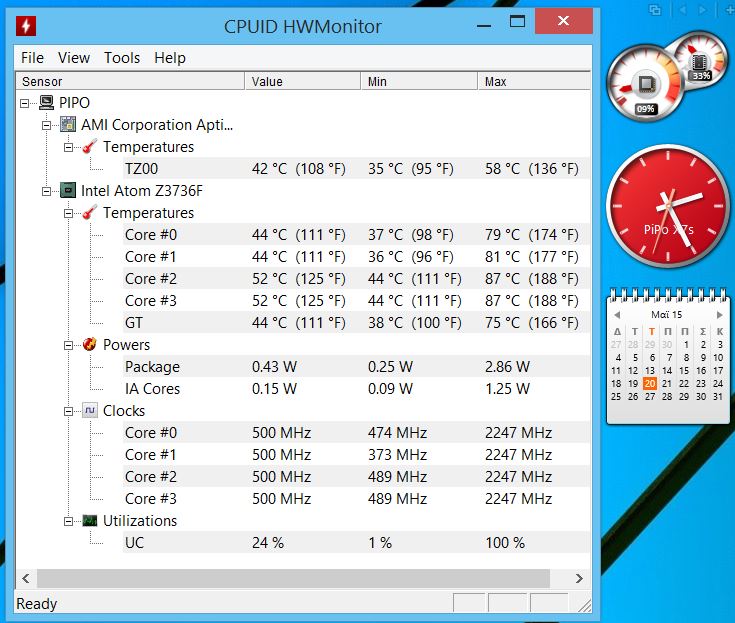
Task: Select the Core #2 clock row
Action: click(356, 476)
